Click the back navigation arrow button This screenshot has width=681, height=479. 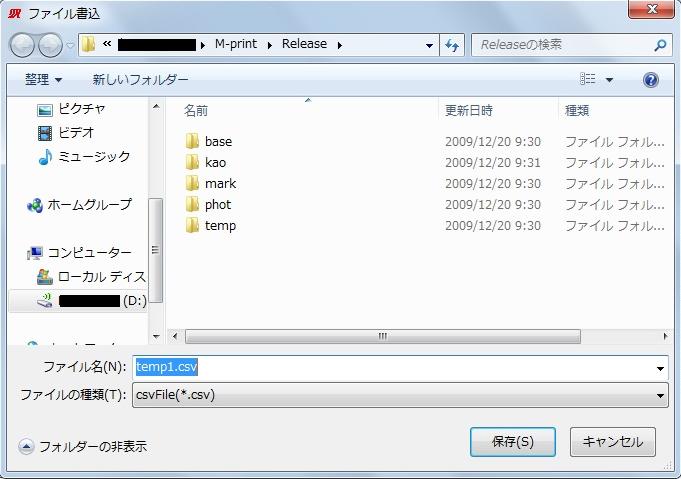(23, 45)
